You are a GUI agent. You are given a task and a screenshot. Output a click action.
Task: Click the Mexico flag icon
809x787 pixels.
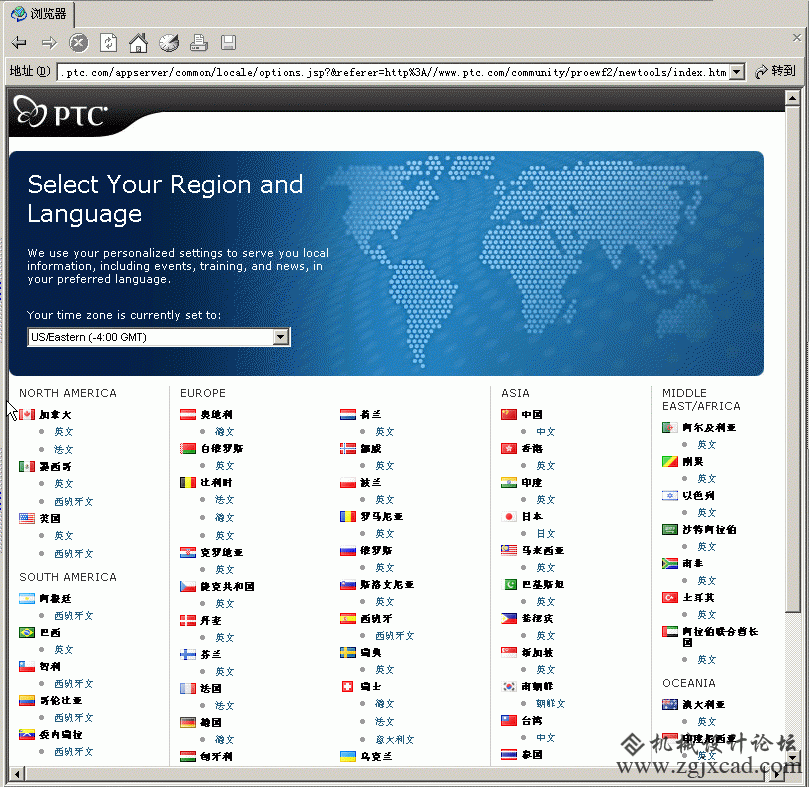[x=27, y=467]
